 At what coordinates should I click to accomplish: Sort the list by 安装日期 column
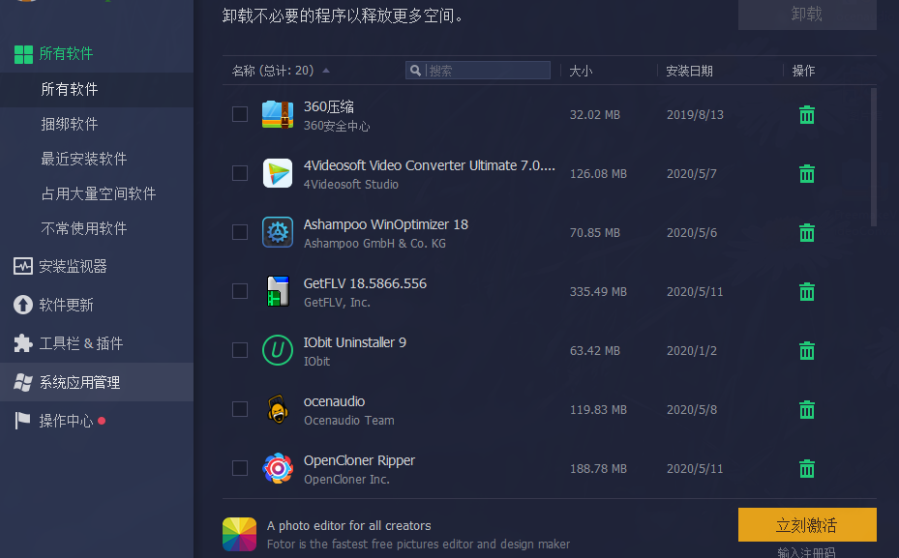690,71
